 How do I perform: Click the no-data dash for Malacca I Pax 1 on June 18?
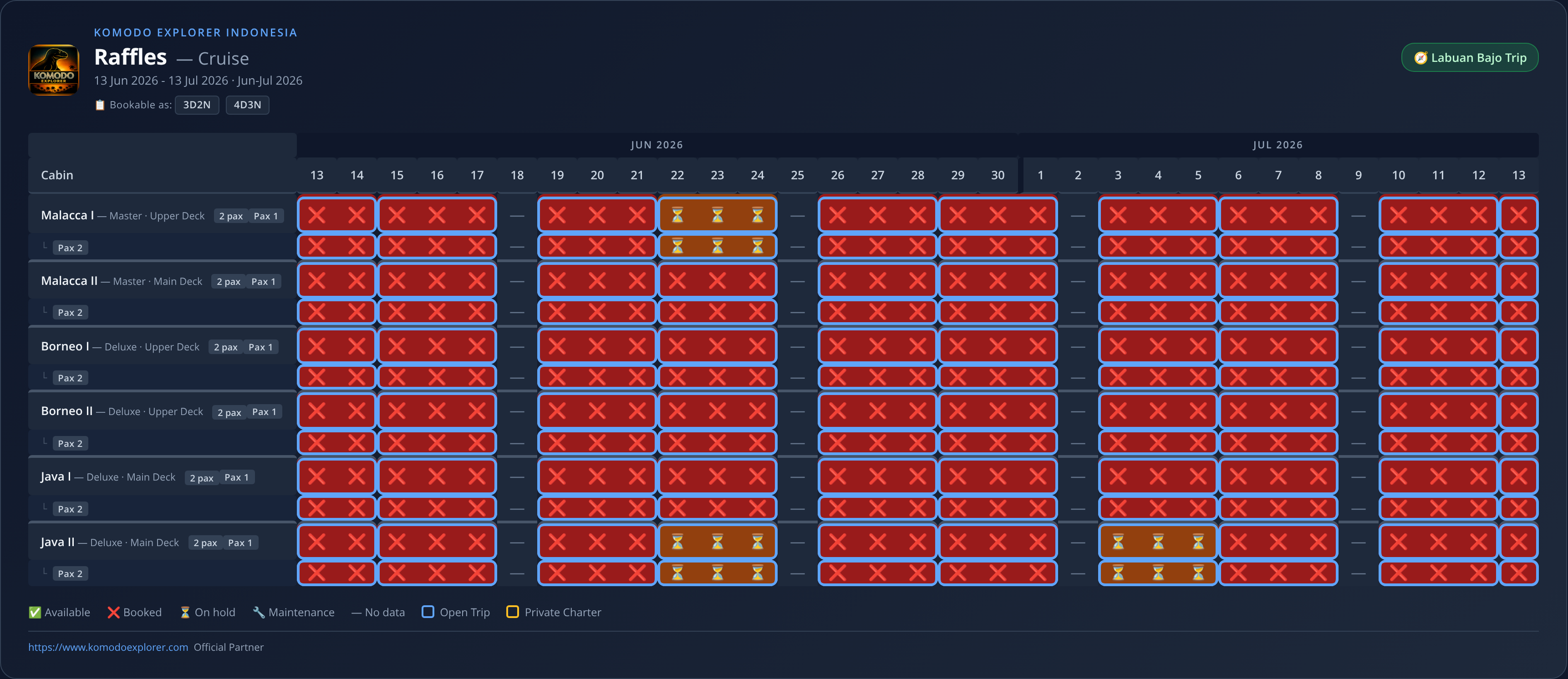tap(517, 216)
